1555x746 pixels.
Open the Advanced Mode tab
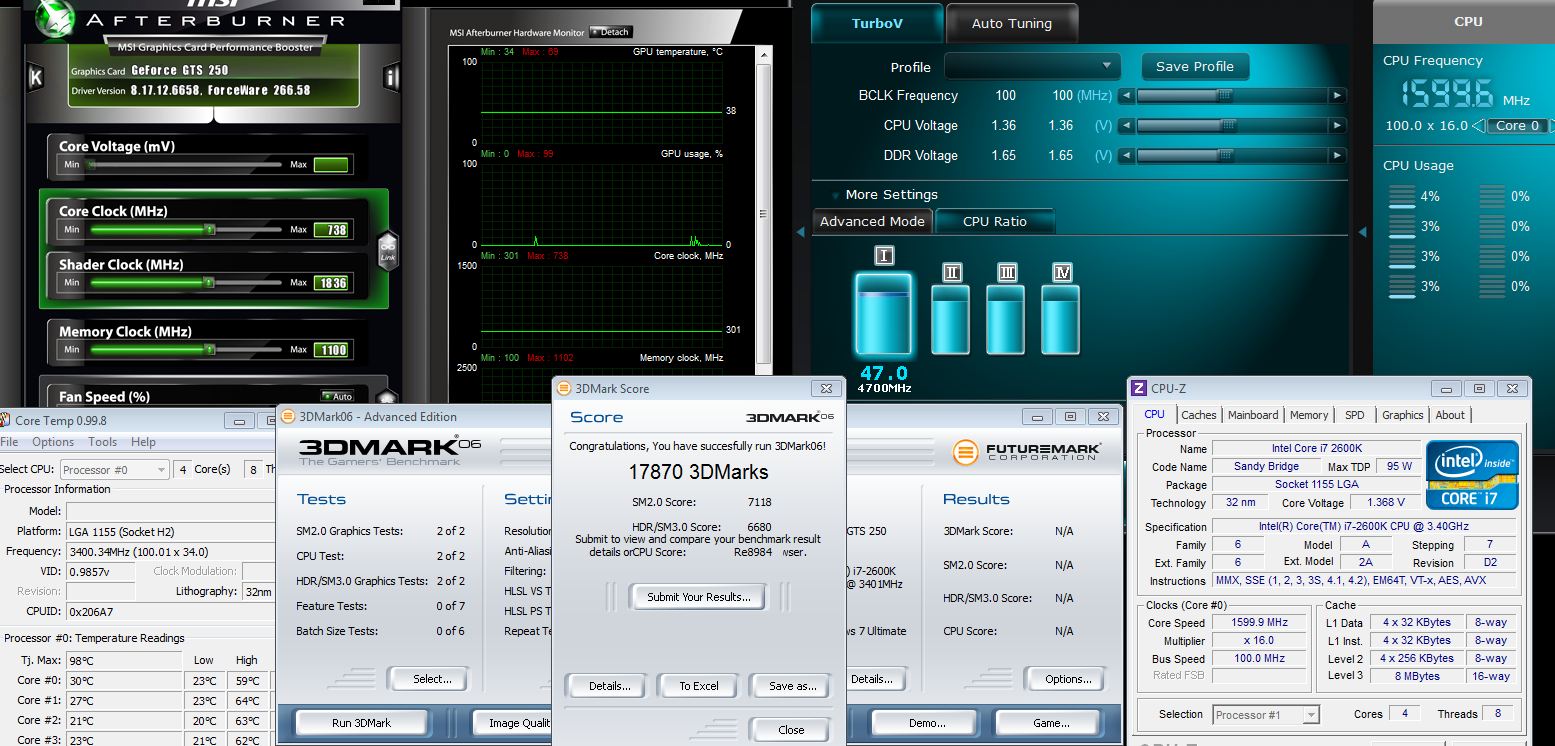[x=872, y=221]
